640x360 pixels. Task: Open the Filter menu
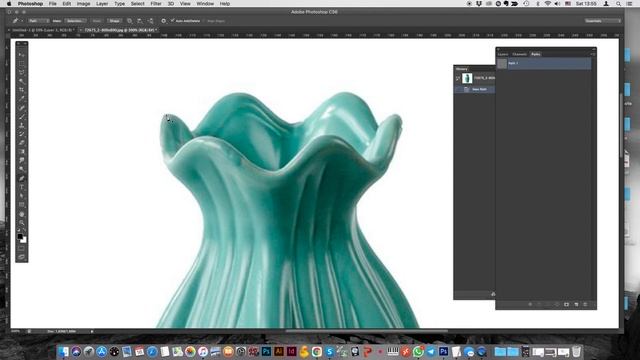click(156, 4)
